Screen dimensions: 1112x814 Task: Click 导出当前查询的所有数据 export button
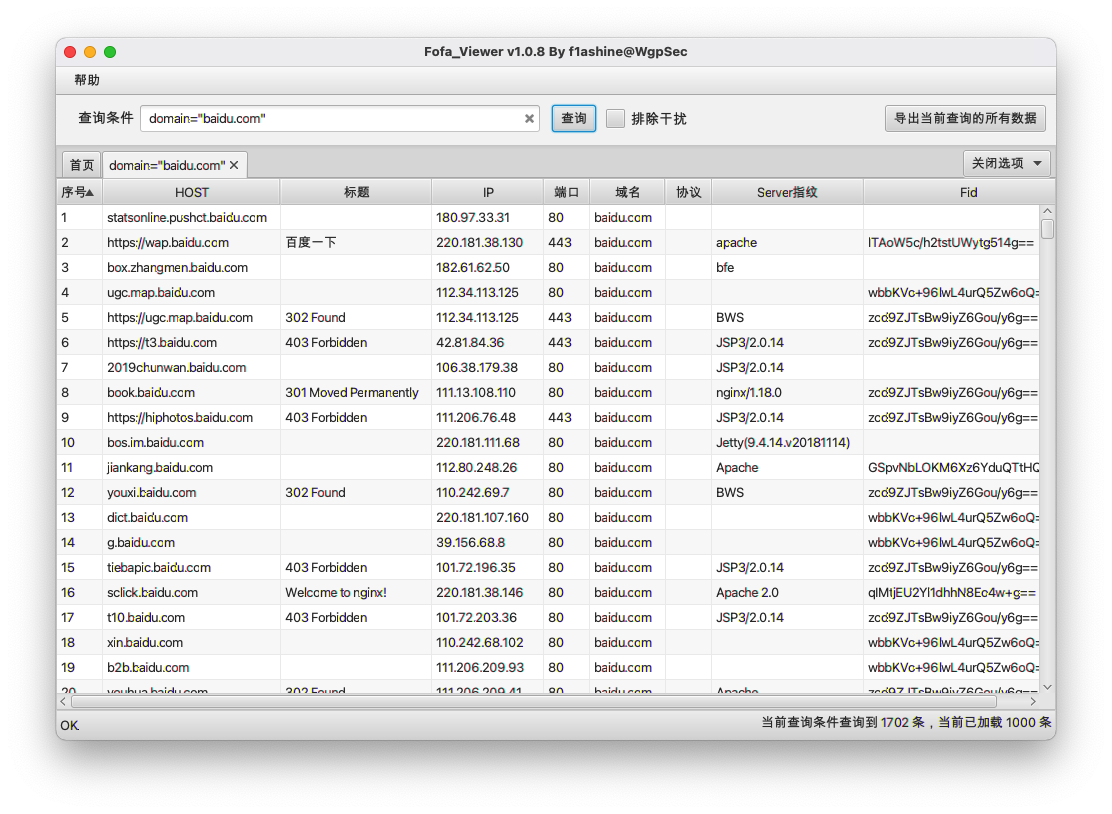coord(965,118)
